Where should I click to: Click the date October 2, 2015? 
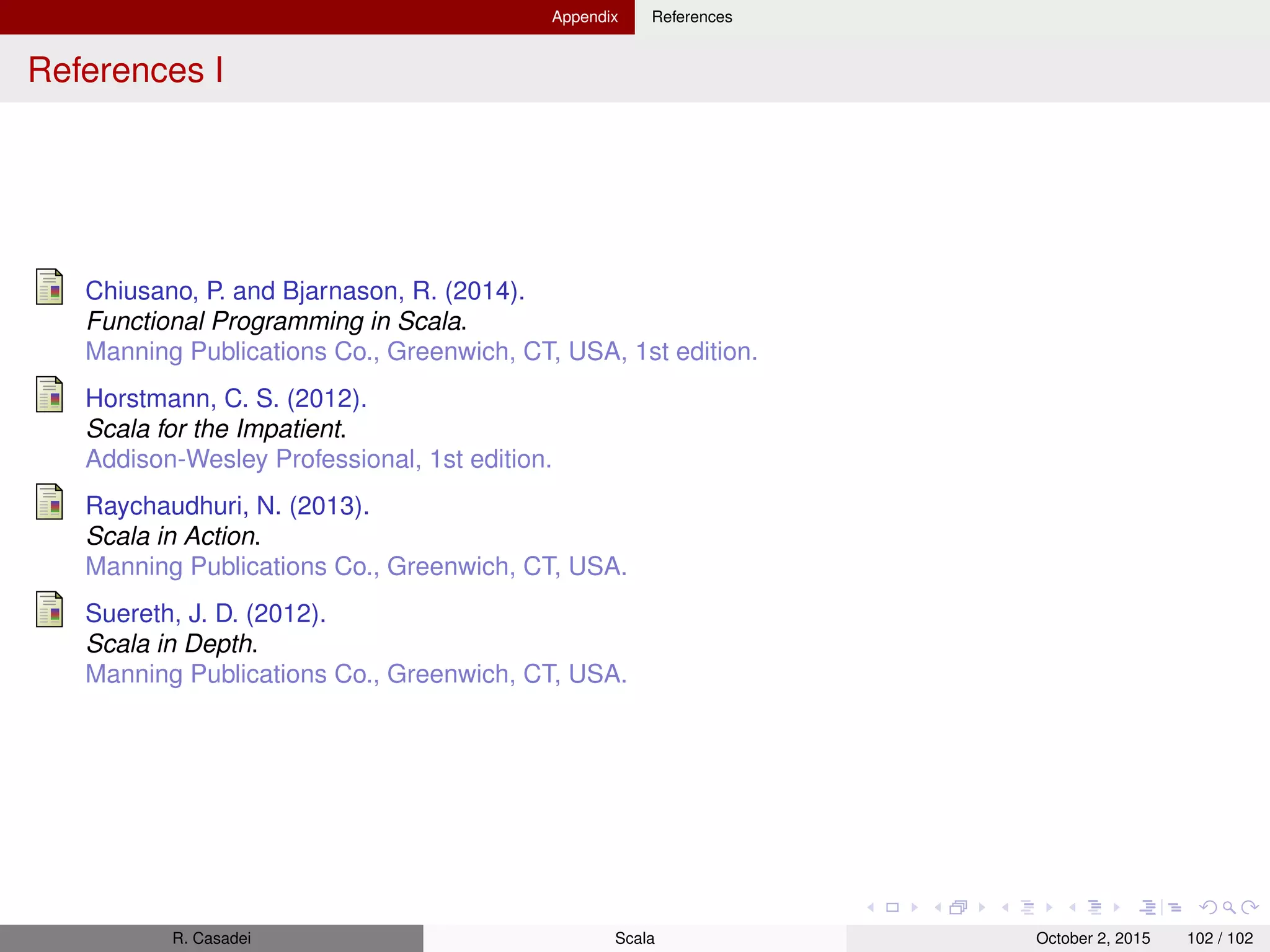pyautogui.click(x=1093, y=938)
